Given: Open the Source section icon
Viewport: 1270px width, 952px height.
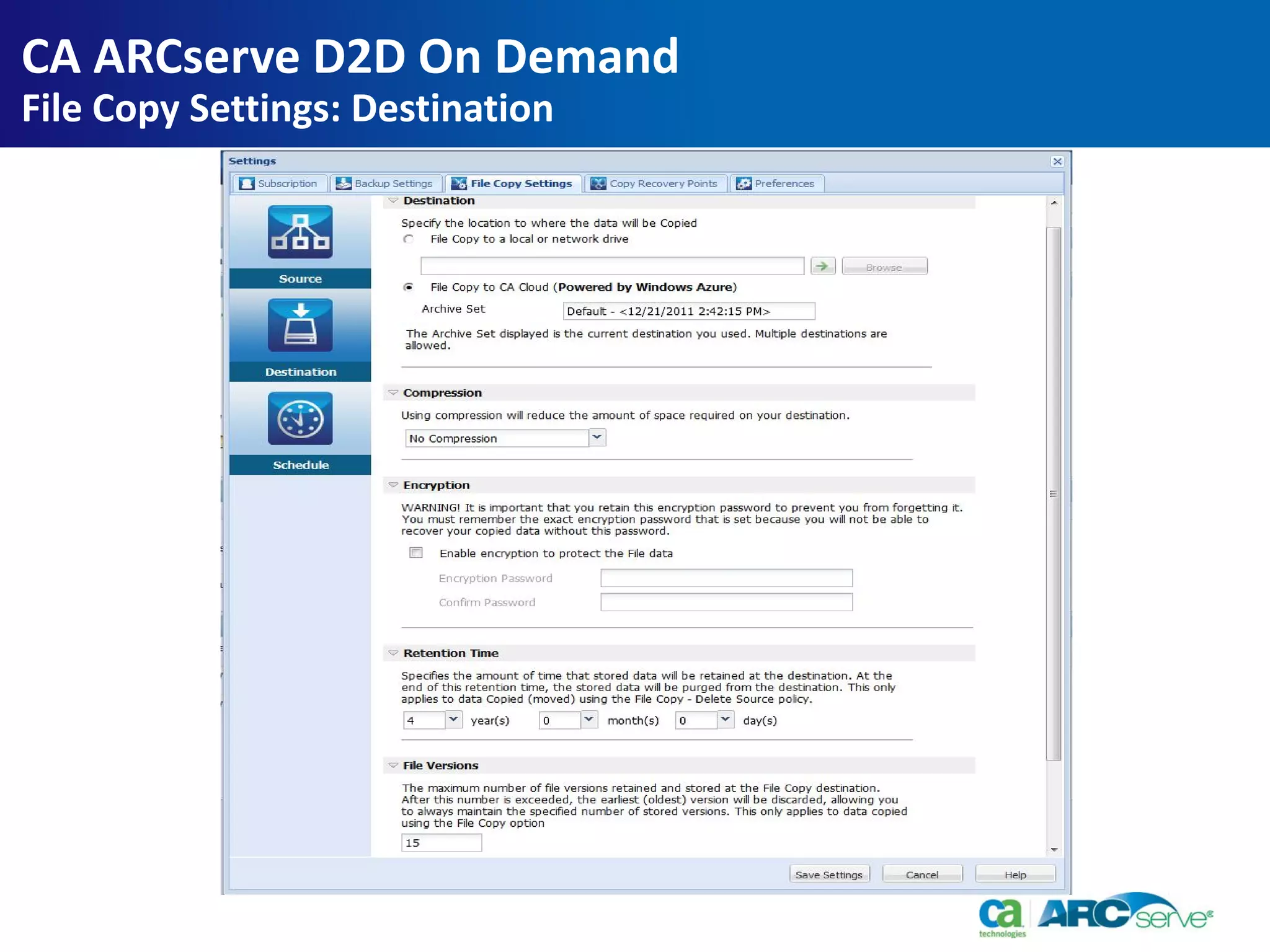Looking at the screenshot, I should coord(300,232).
